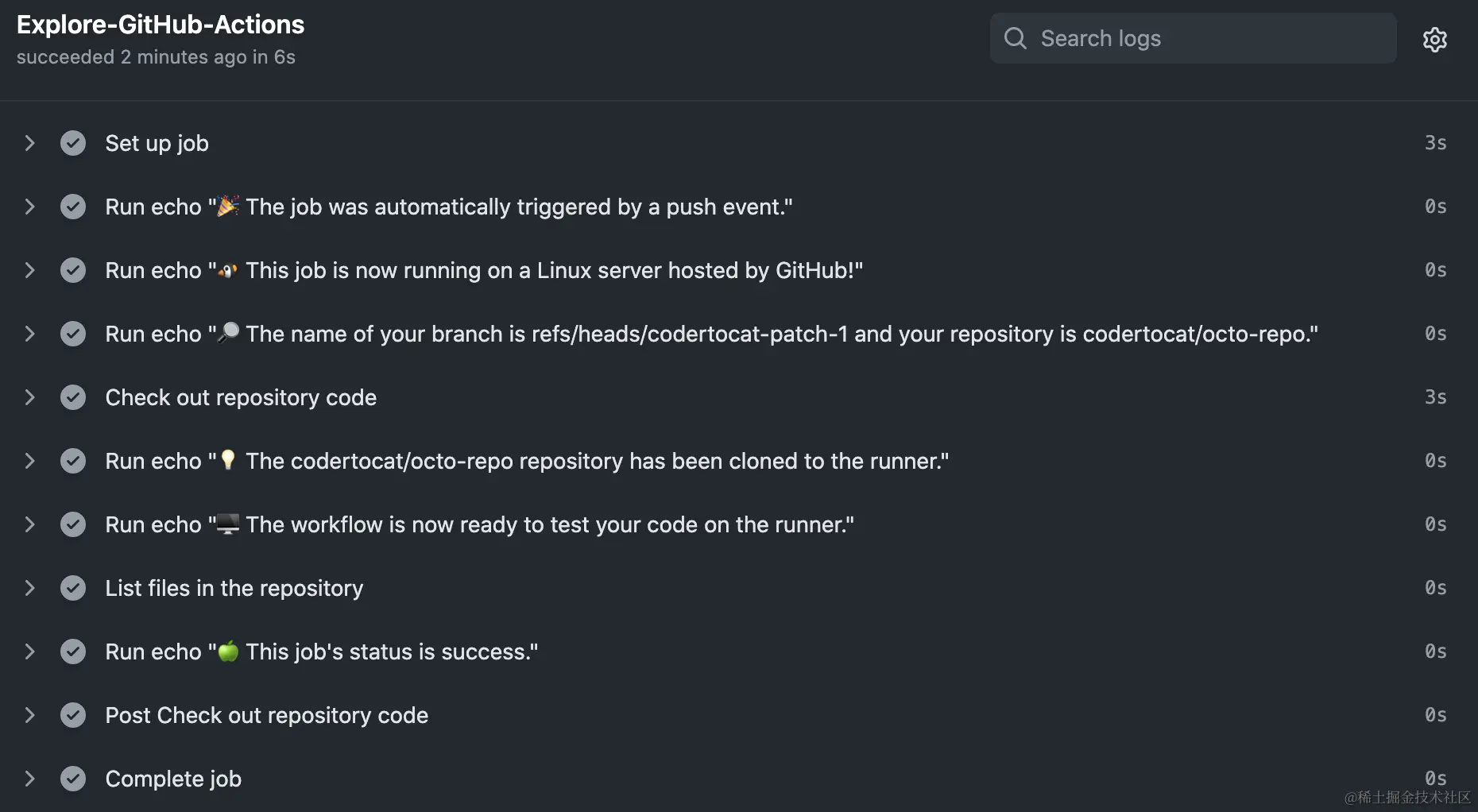Expand the Complete job step chevron
The width and height of the screenshot is (1478, 812).
pyautogui.click(x=29, y=779)
